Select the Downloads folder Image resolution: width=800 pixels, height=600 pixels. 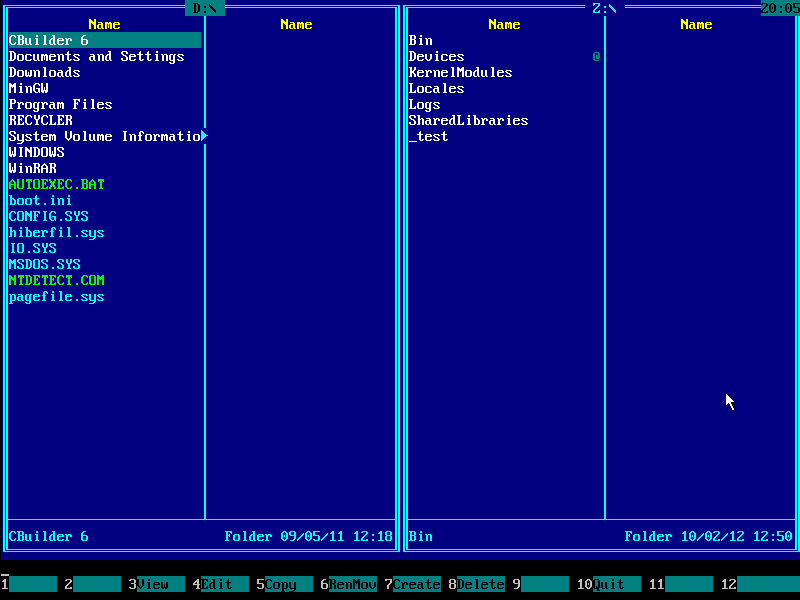click(44, 72)
